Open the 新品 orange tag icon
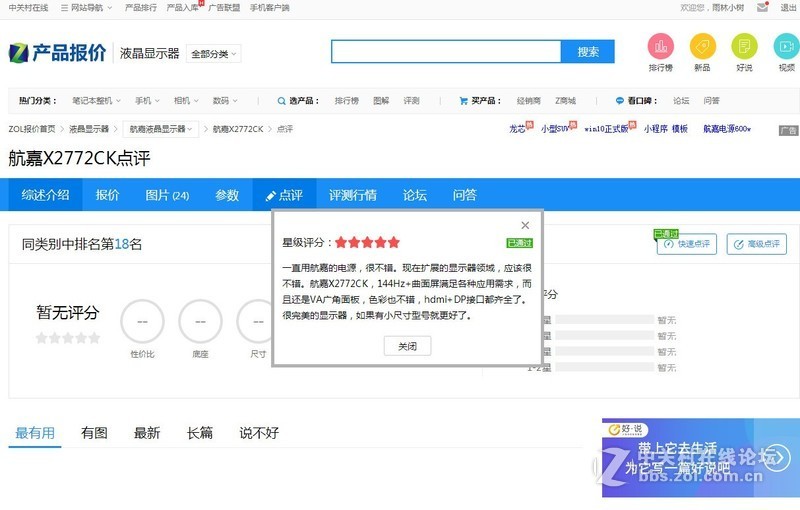The image size is (800, 510). (703, 46)
